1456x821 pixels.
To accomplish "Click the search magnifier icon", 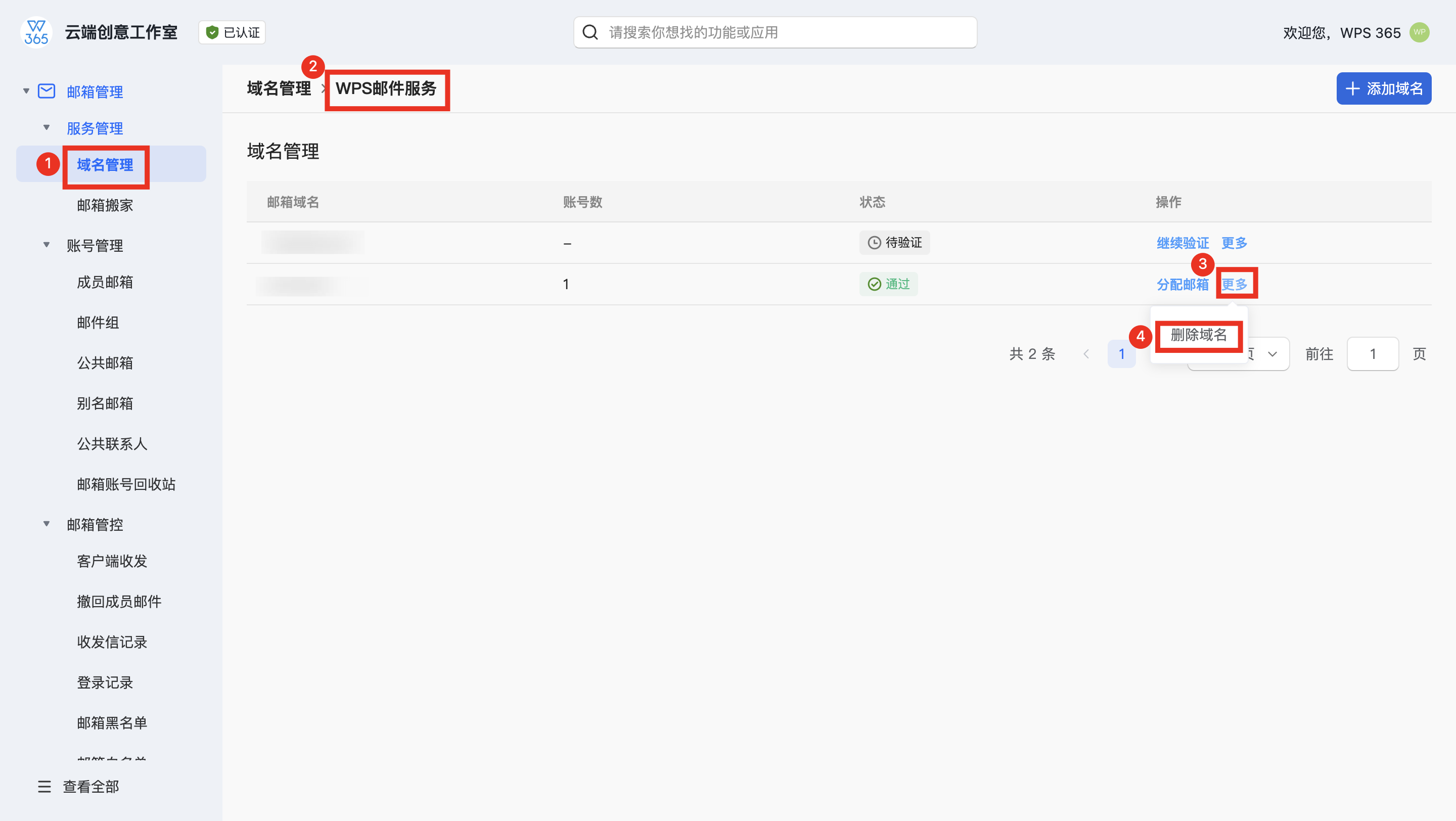I will tap(589, 32).
